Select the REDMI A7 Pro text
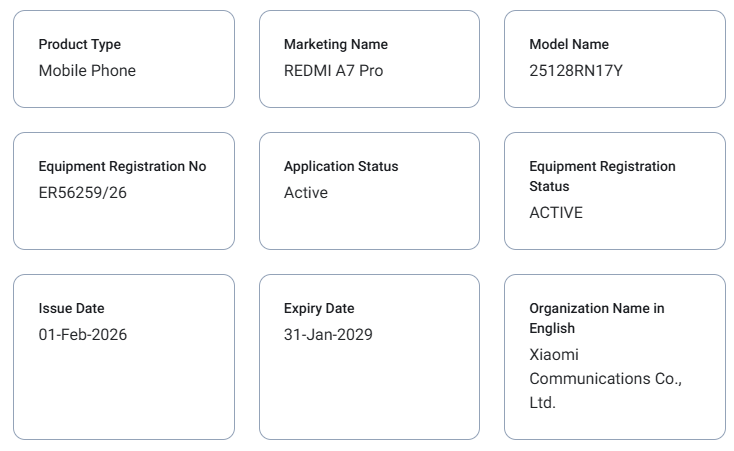This screenshot has width=734, height=451. pyautogui.click(x=333, y=70)
